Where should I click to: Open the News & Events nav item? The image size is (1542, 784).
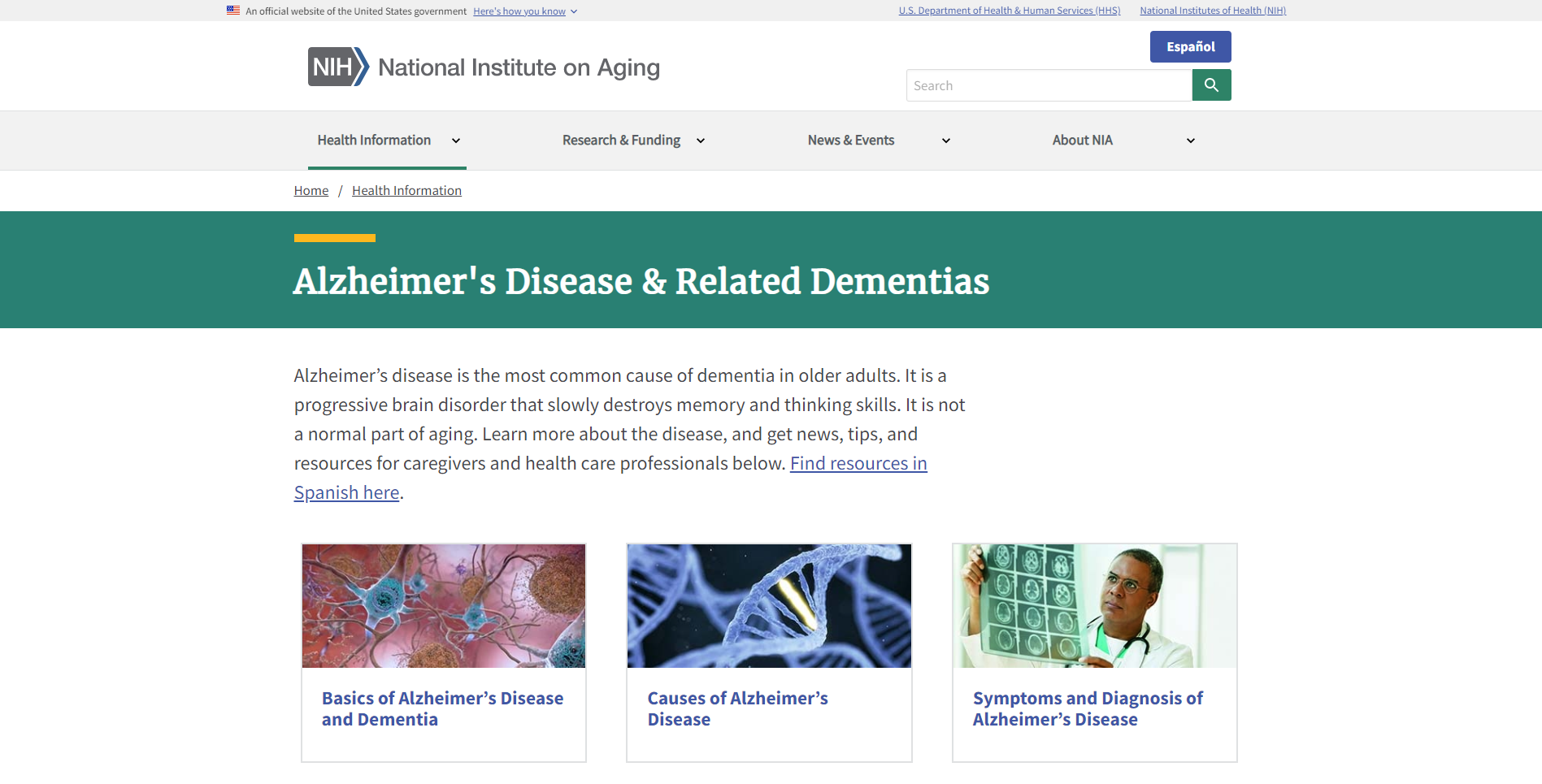[851, 140]
